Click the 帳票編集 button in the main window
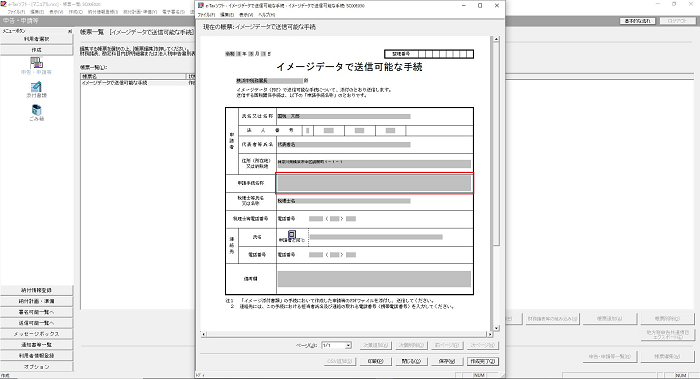 tap(667, 356)
